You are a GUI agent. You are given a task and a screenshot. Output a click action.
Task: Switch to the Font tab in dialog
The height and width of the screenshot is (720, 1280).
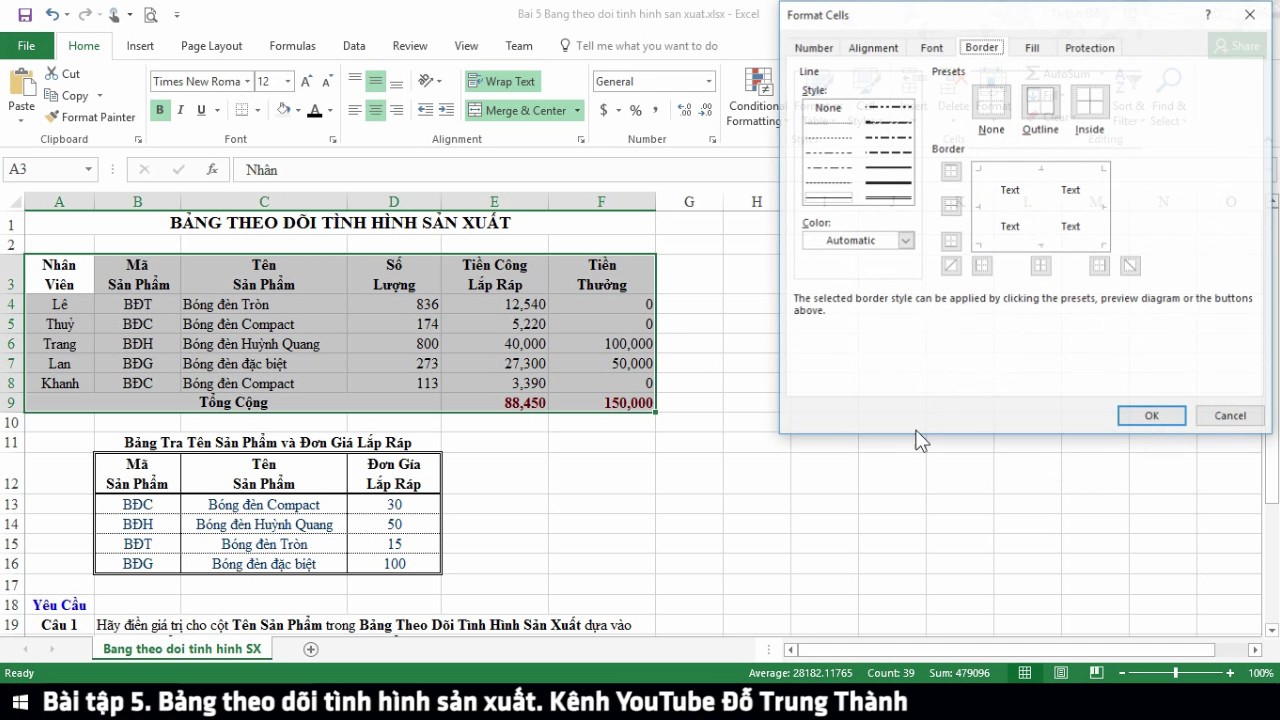[x=931, y=48]
